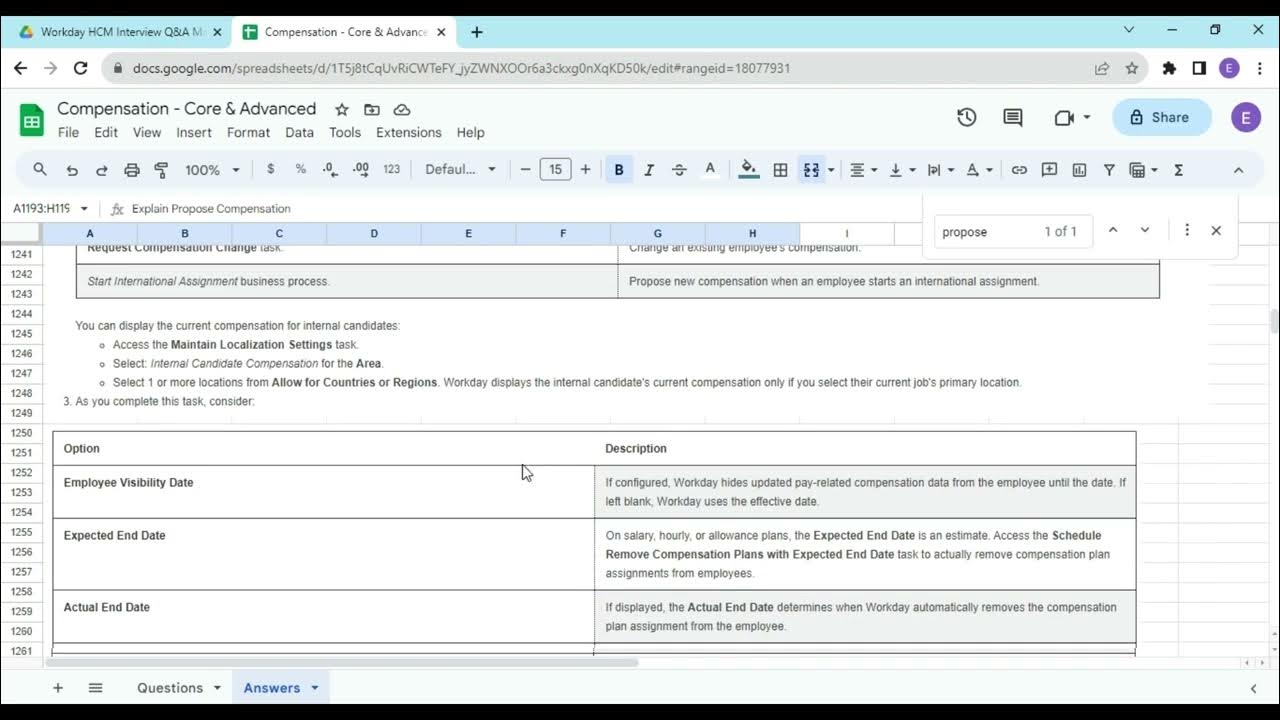Open comment history icon

coord(1013,117)
